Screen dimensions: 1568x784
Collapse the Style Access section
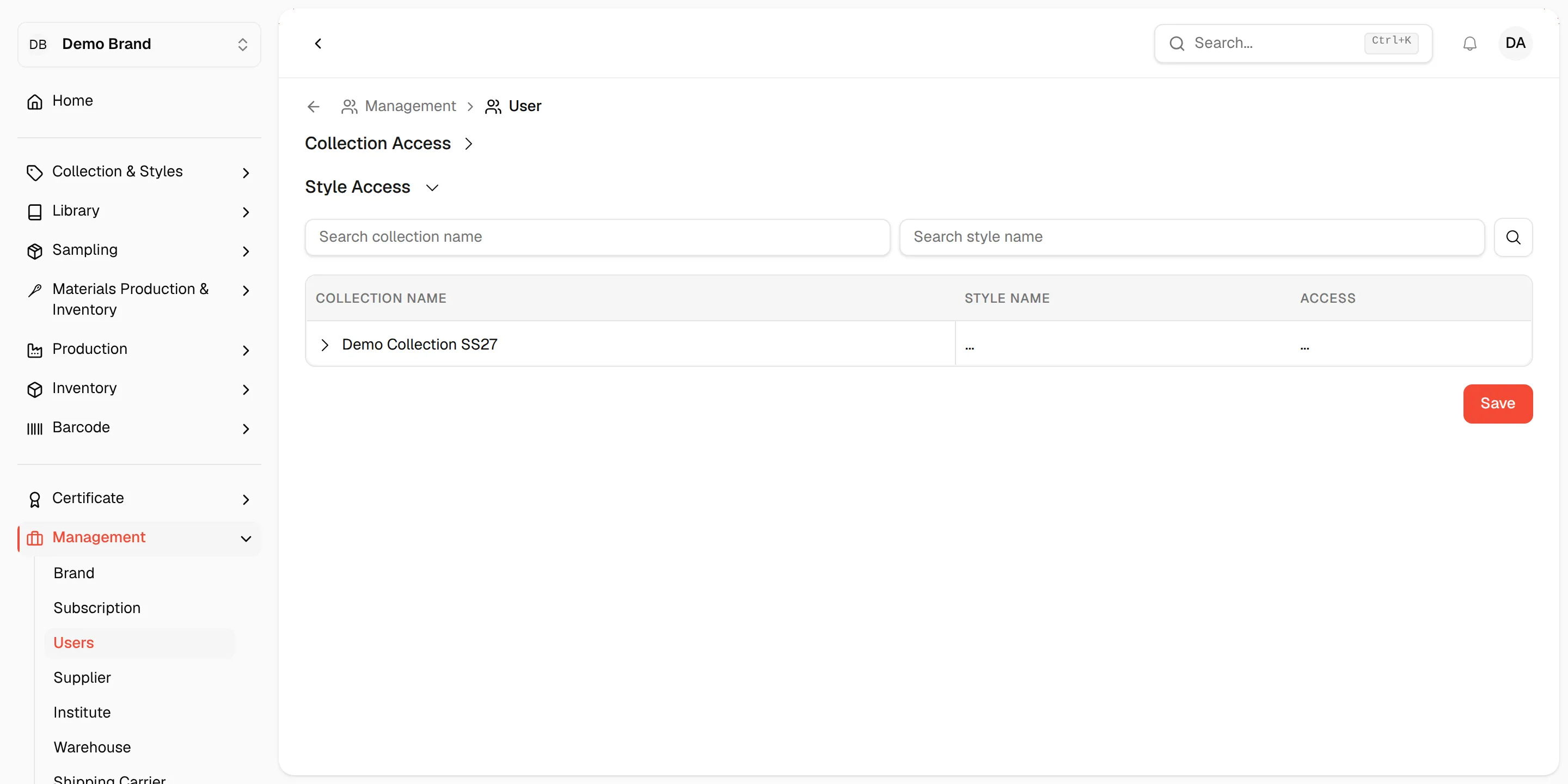(x=432, y=187)
